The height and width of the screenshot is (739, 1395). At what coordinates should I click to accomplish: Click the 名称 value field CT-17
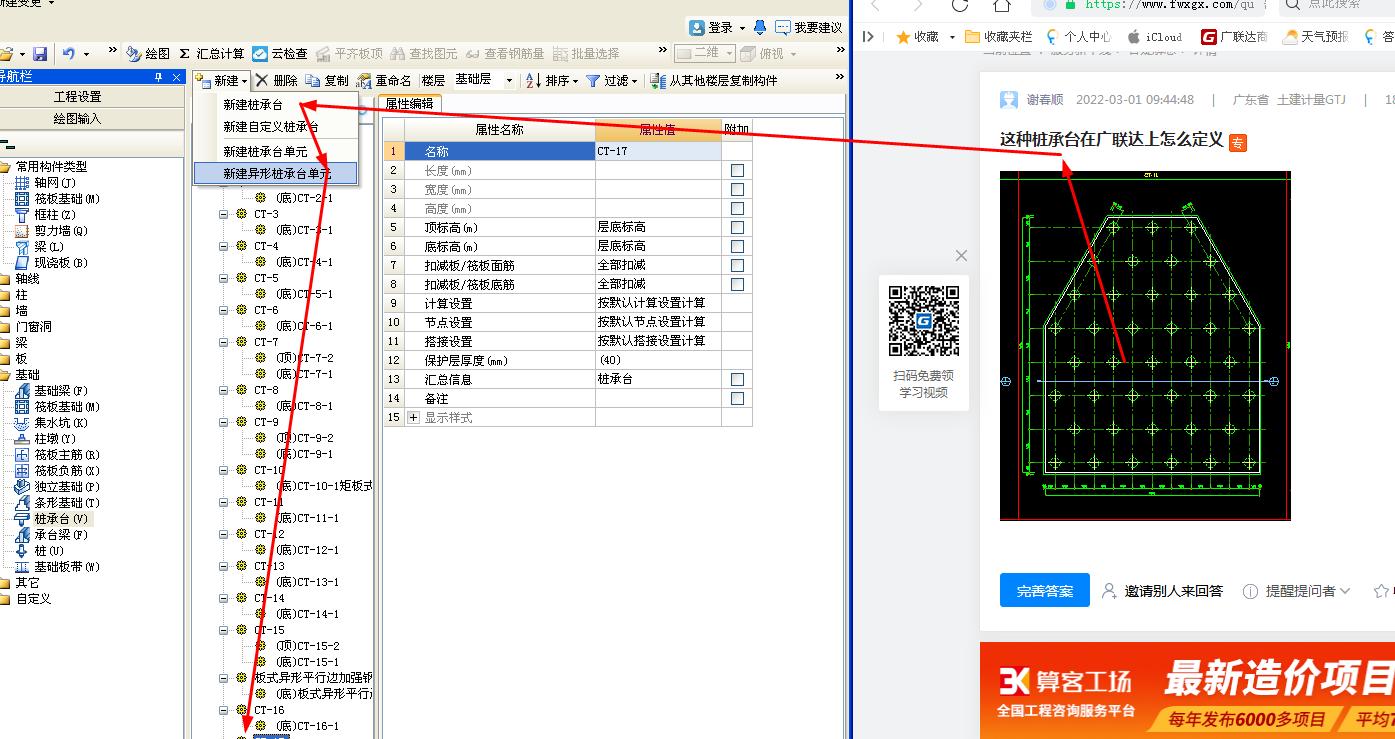658,152
